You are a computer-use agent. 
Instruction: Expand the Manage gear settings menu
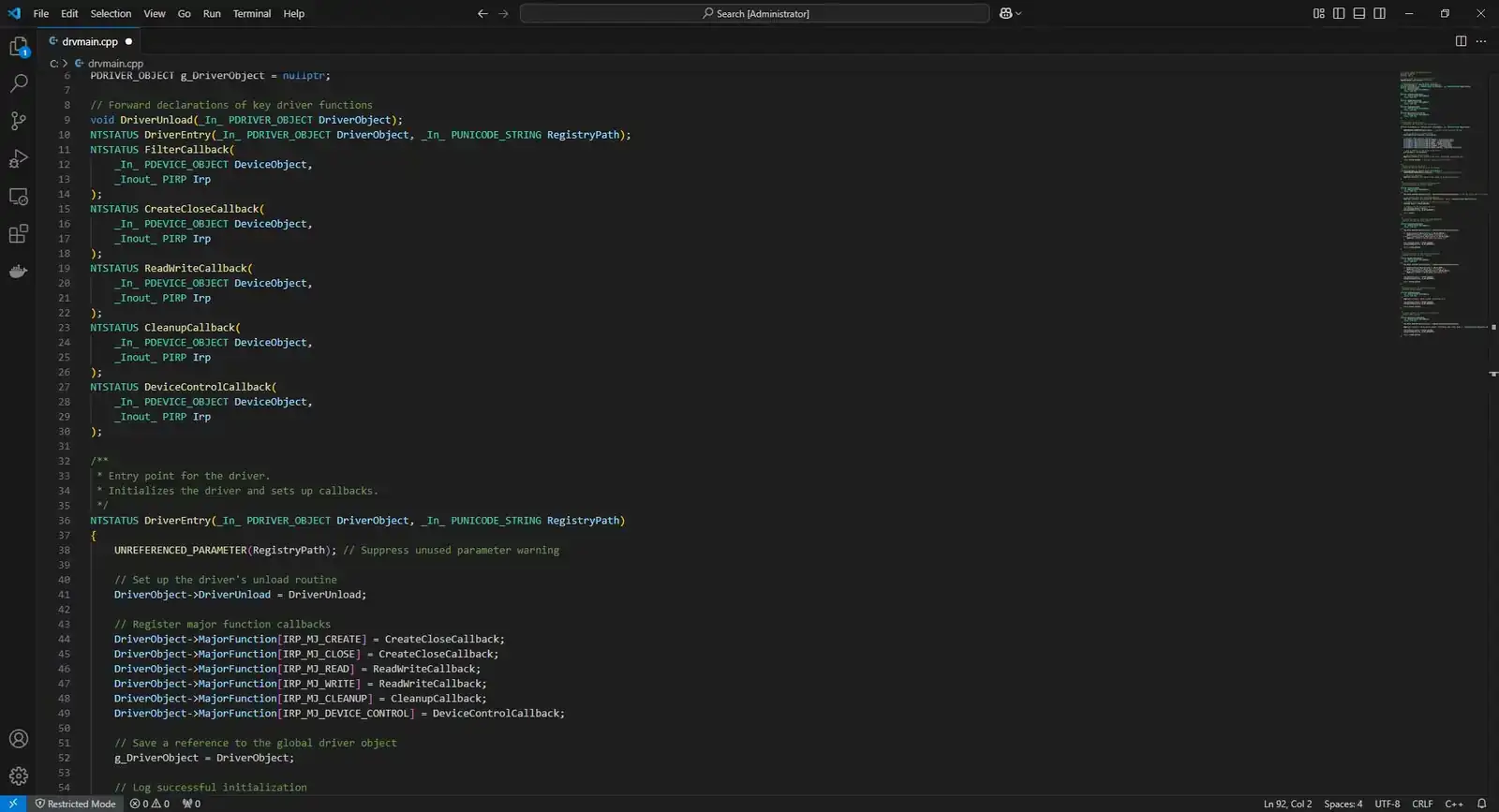[19, 776]
